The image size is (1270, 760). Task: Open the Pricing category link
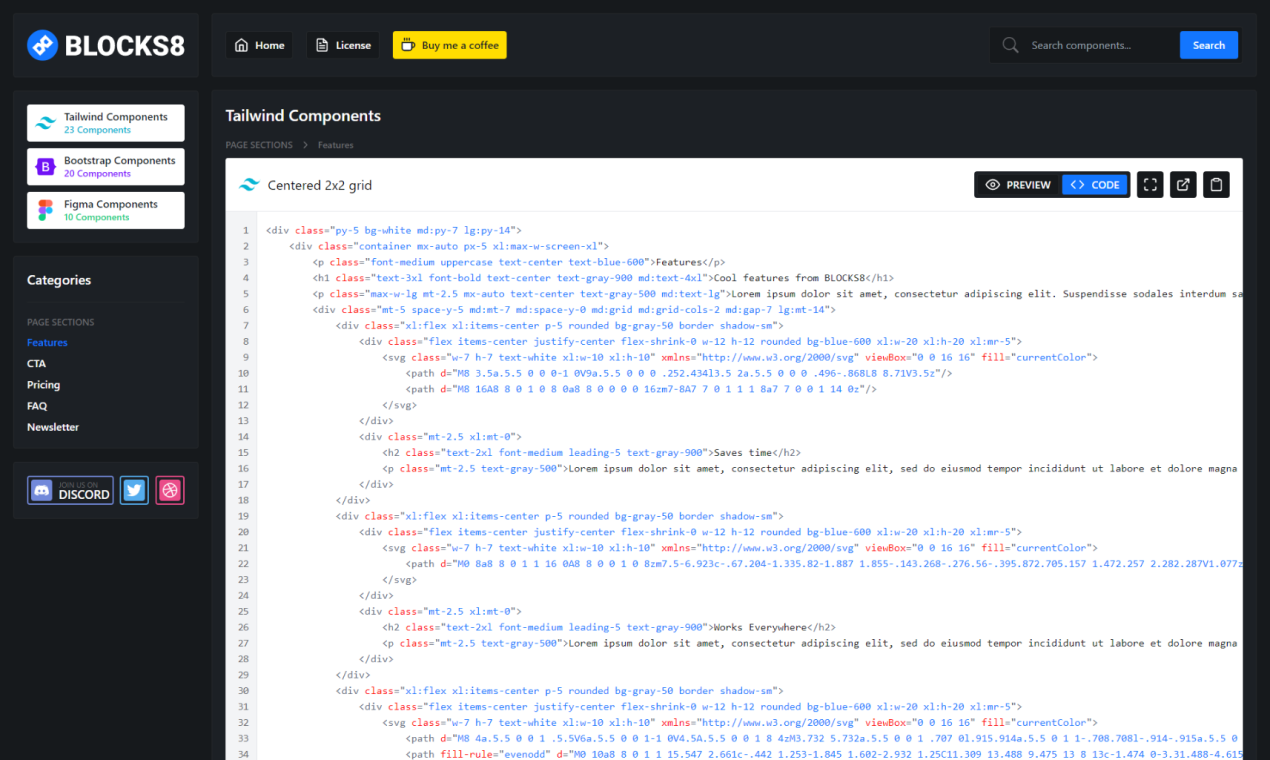[x=43, y=384]
